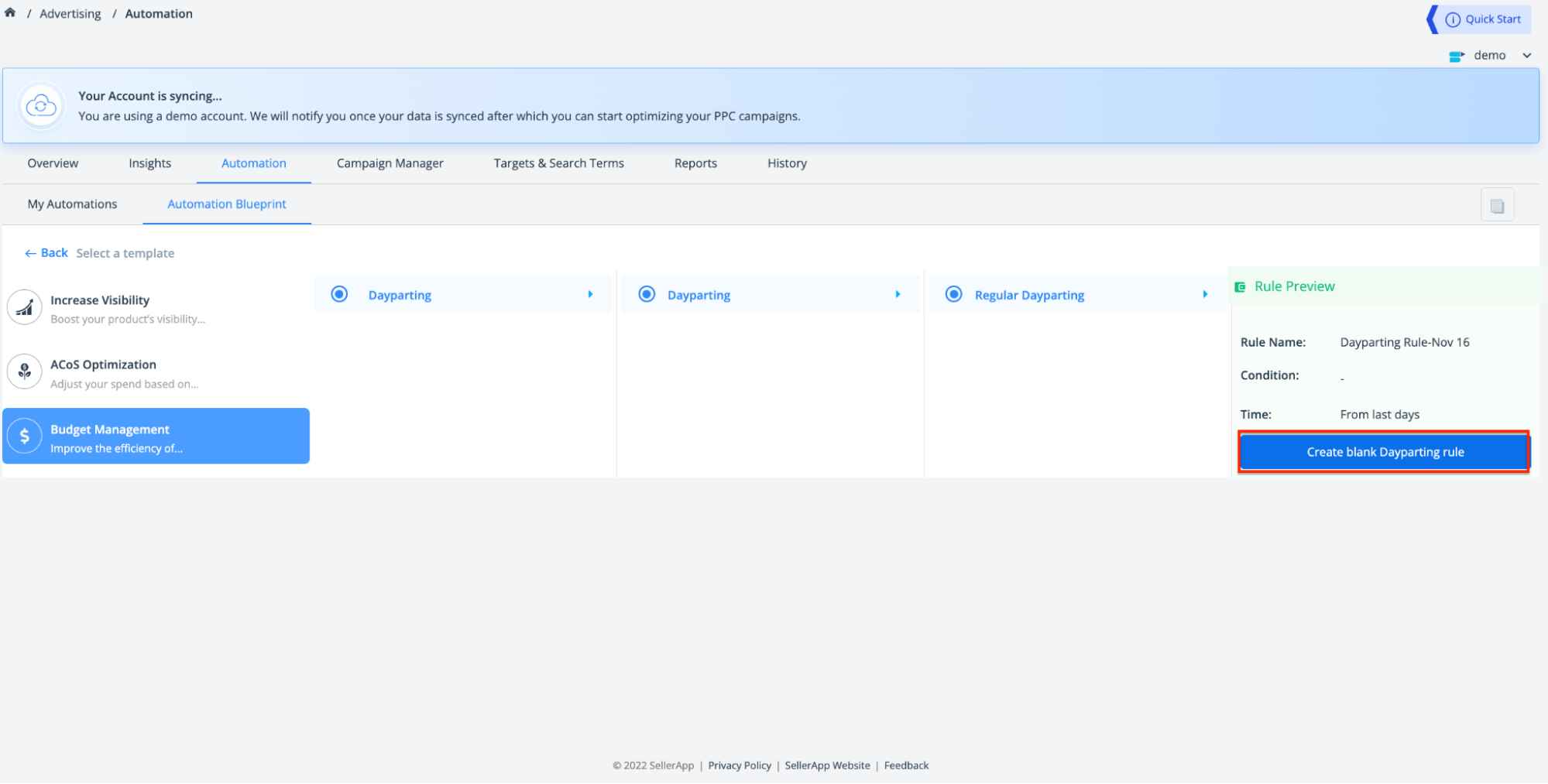This screenshot has height=784, width=1548.
Task: Click the Rule Name: label
Action: tap(1273, 342)
